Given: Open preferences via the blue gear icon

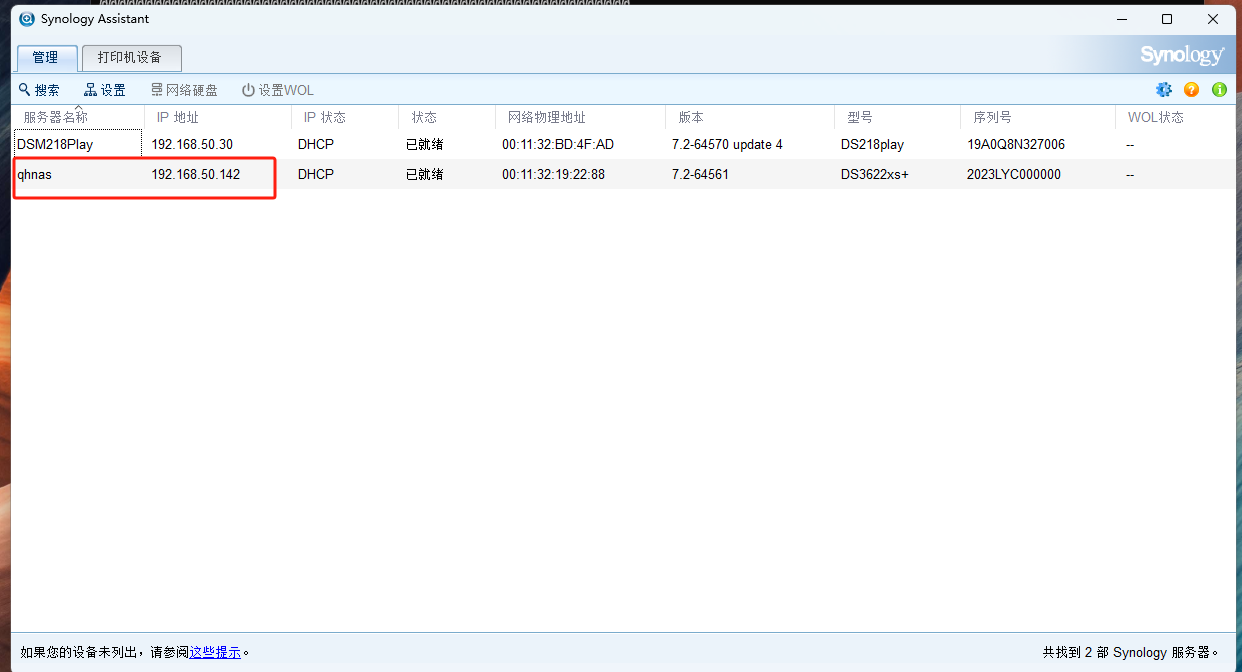Looking at the screenshot, I should click(x=1164, y=90).
